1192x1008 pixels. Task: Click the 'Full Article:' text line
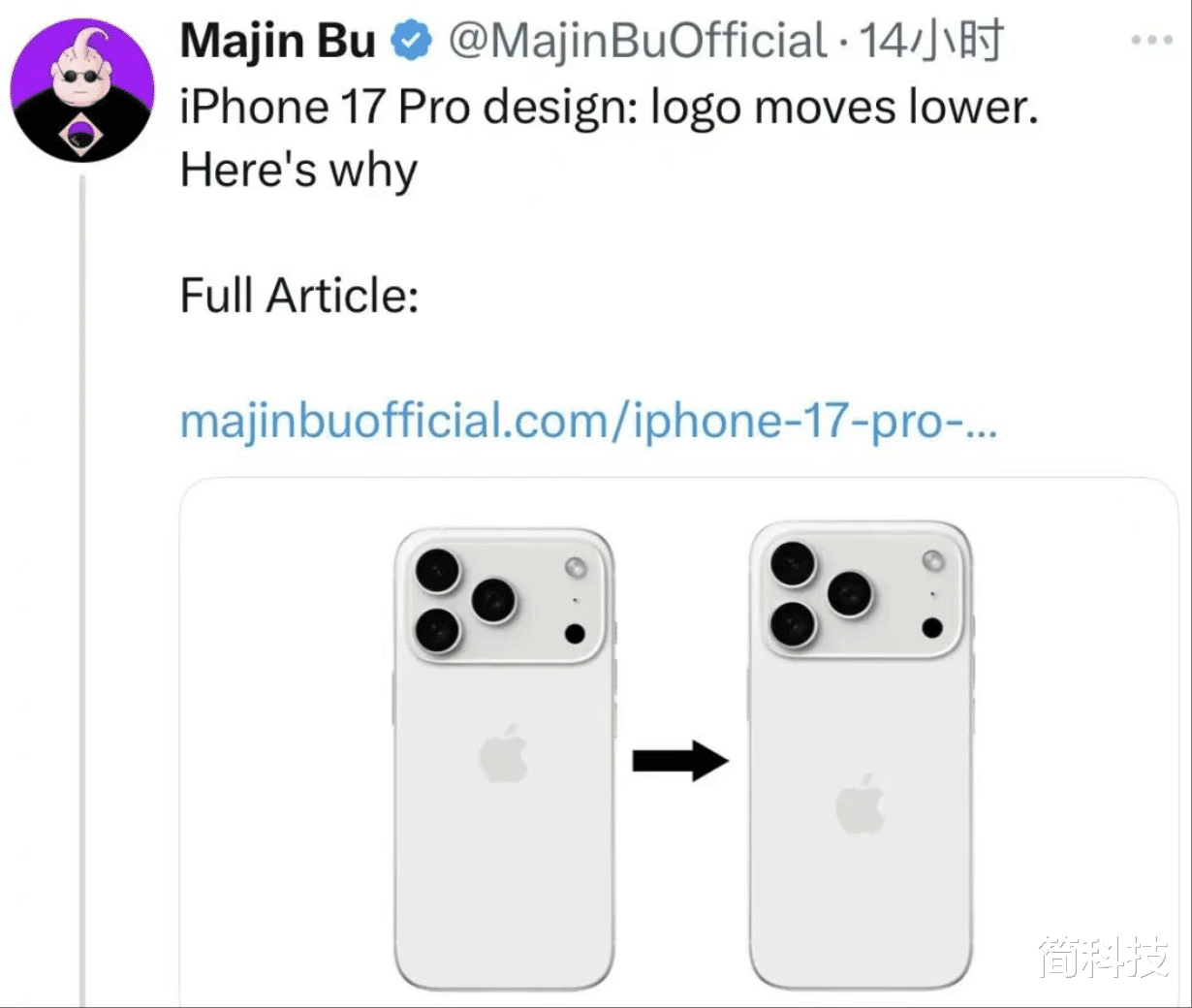(x=299, y=296)
